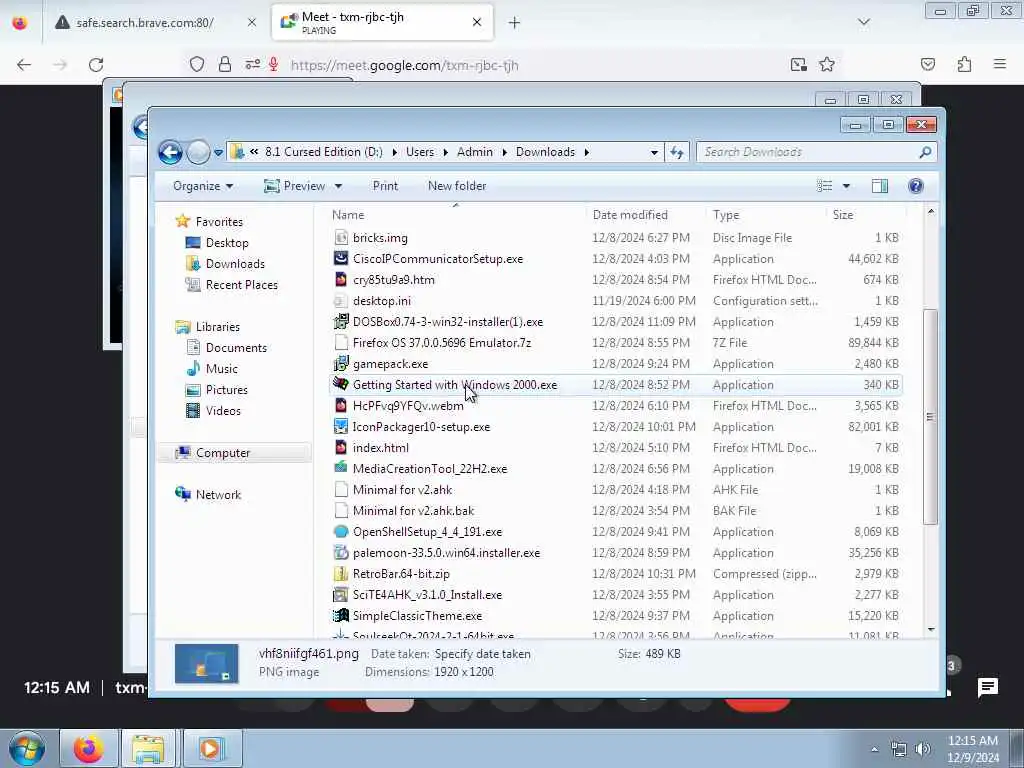Click Admin in the address breadcrumb
The width and height of the screenshot is (1024, 768).
coord(475,152)
